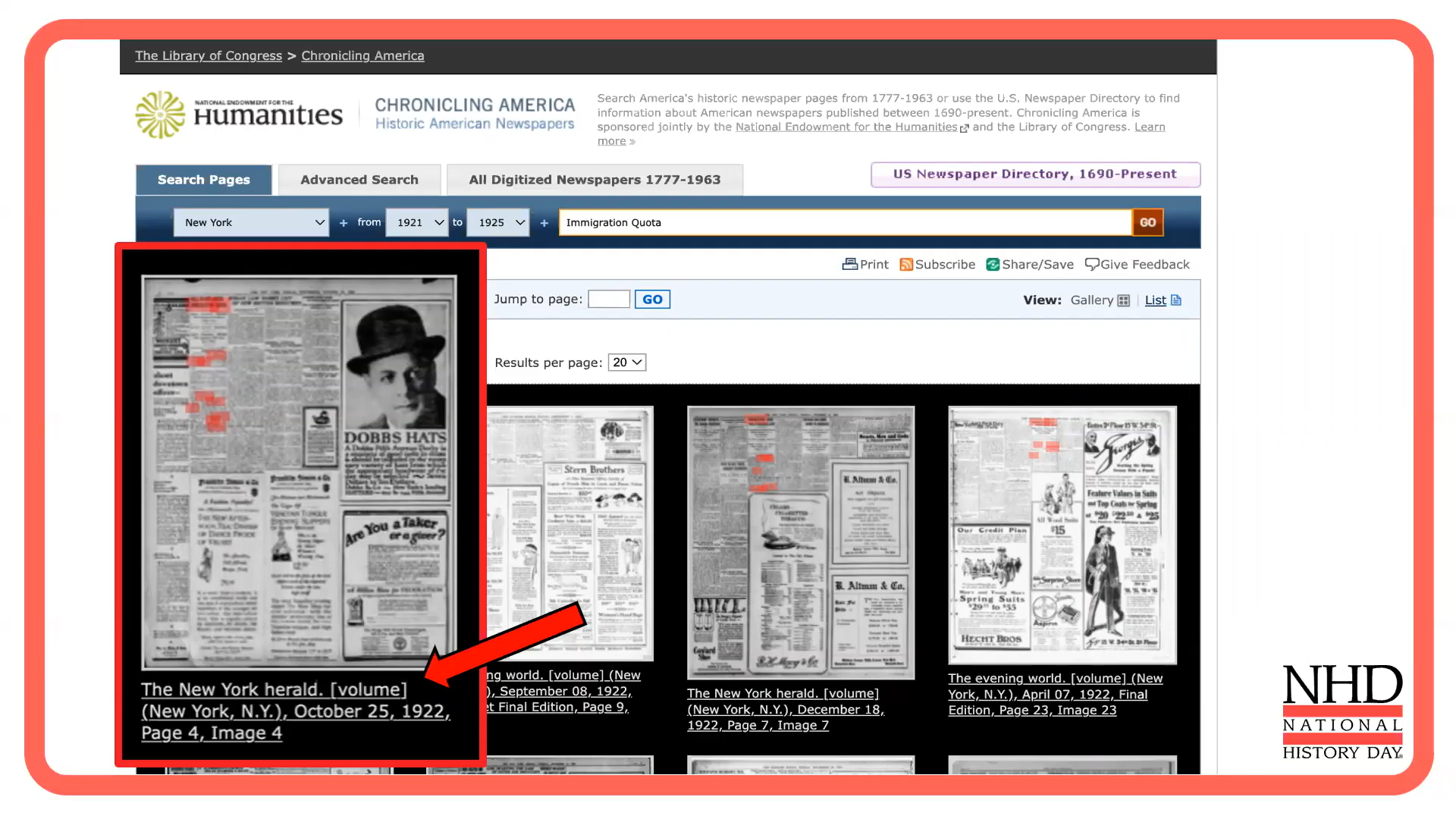Open New York herald October 25, 1922 link
This screenshot has width=1456, height=819.
point(296,711)
